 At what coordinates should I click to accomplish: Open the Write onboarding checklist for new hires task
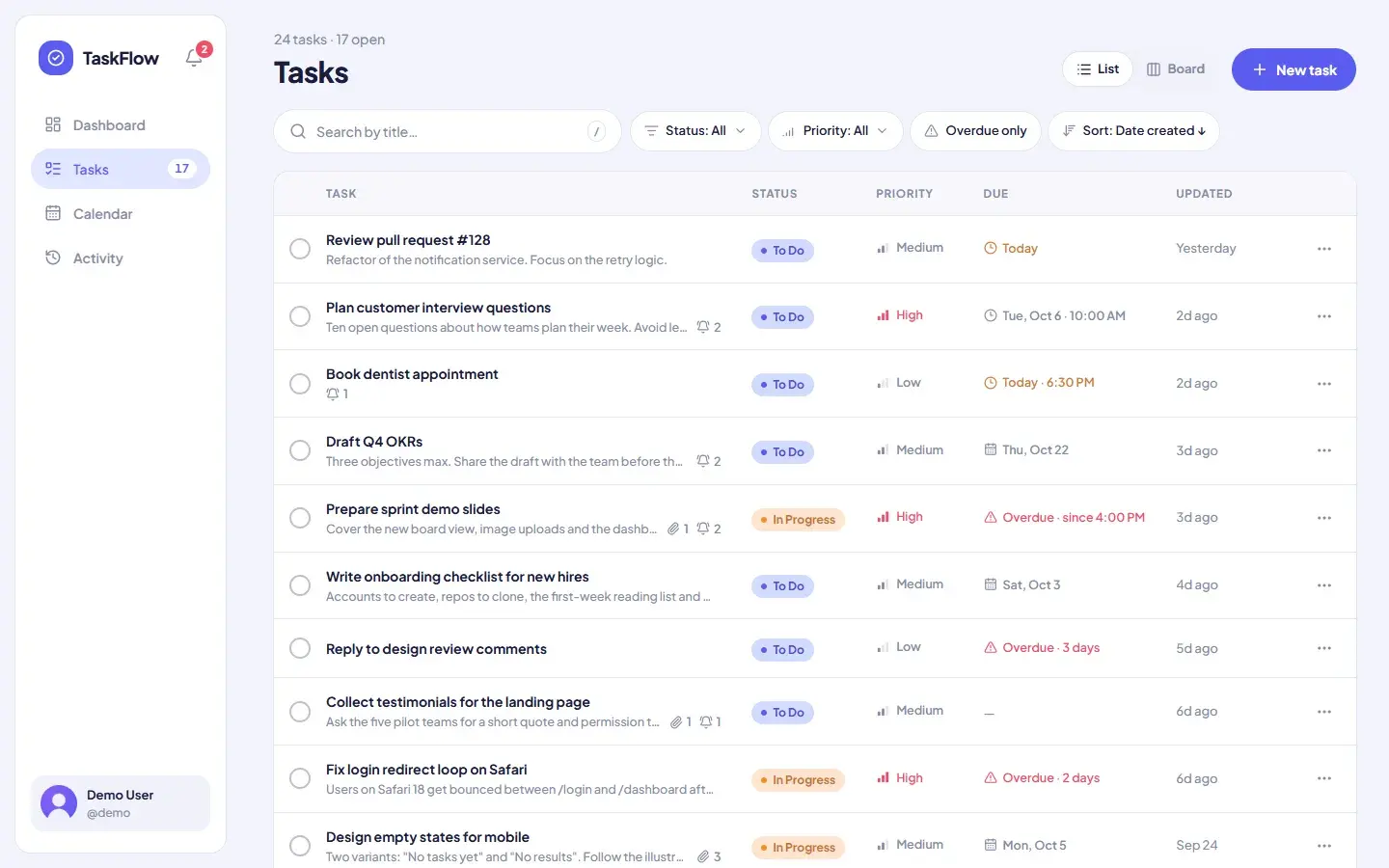coord(457,577)
